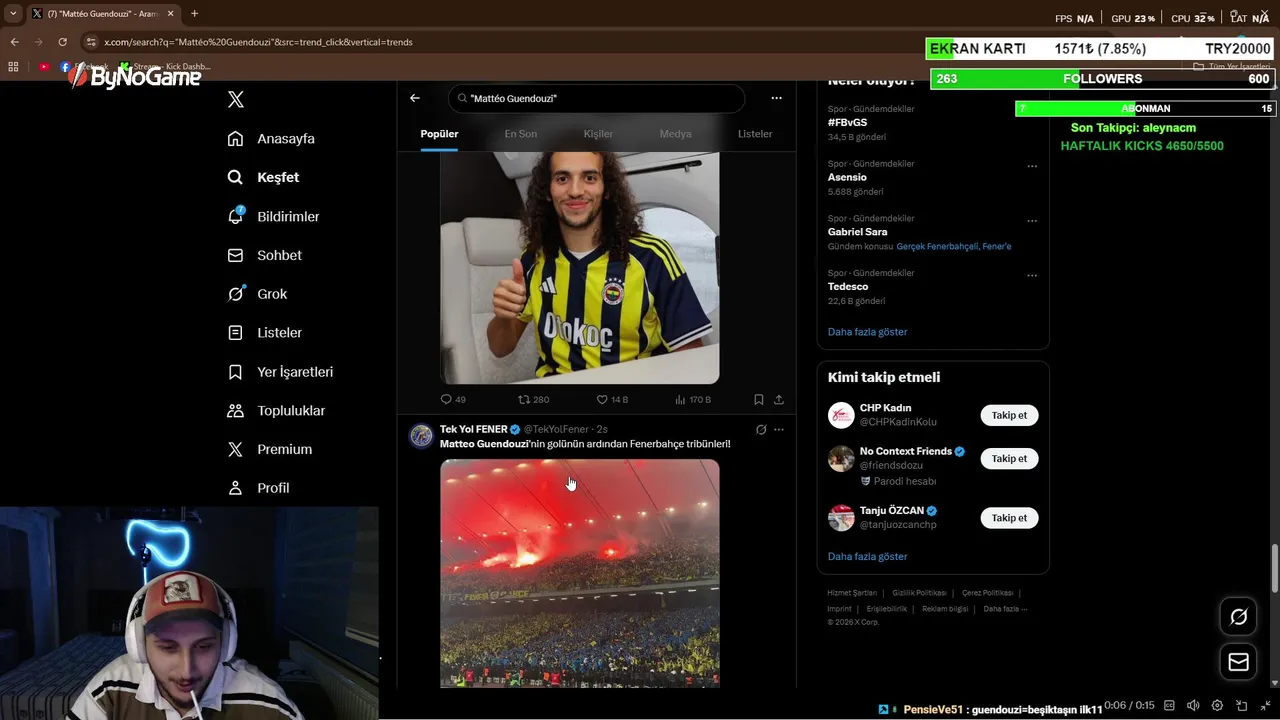The height and width of the screenshot is (720, 1280).
Task: Click Daha fazla göster under Kimi takip etmeli
Action: (x=868, y=557)
